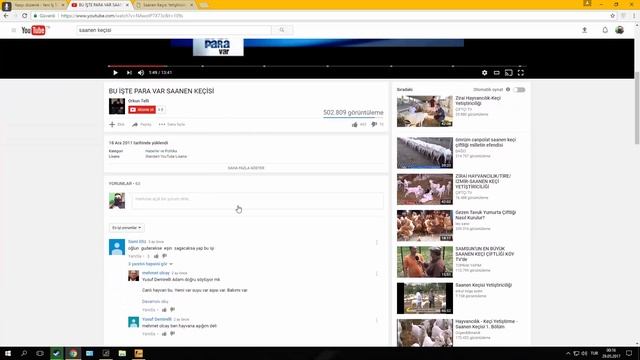Open Task View on the taskbar
This screenshot has width=640, height=360.
click(x=40, y=353)
